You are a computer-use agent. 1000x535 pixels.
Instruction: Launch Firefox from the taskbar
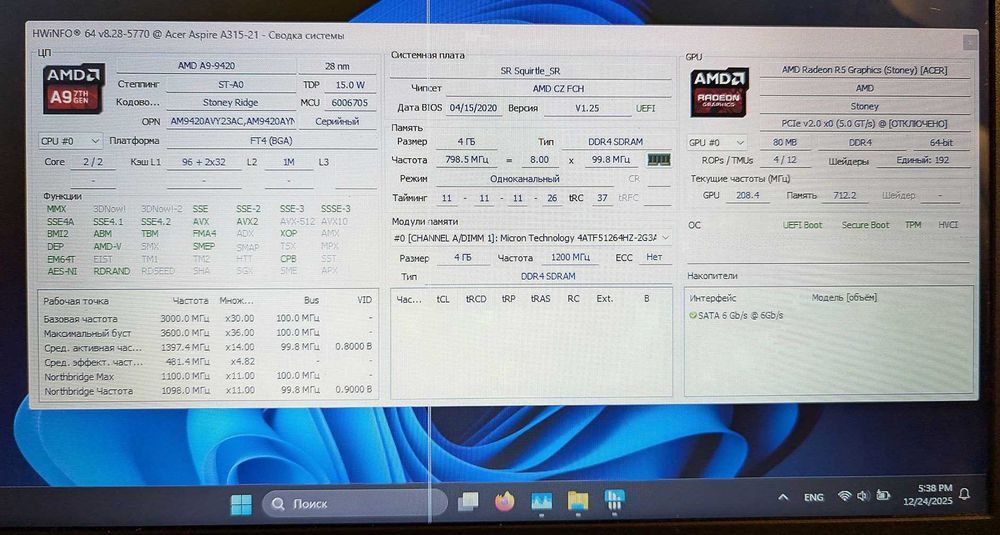[504, 502]
